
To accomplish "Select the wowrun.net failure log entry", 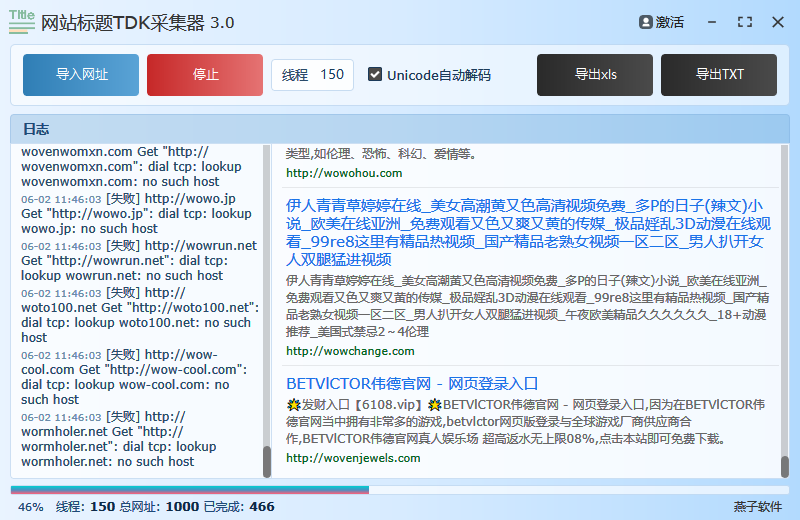I will coord(139,260).
